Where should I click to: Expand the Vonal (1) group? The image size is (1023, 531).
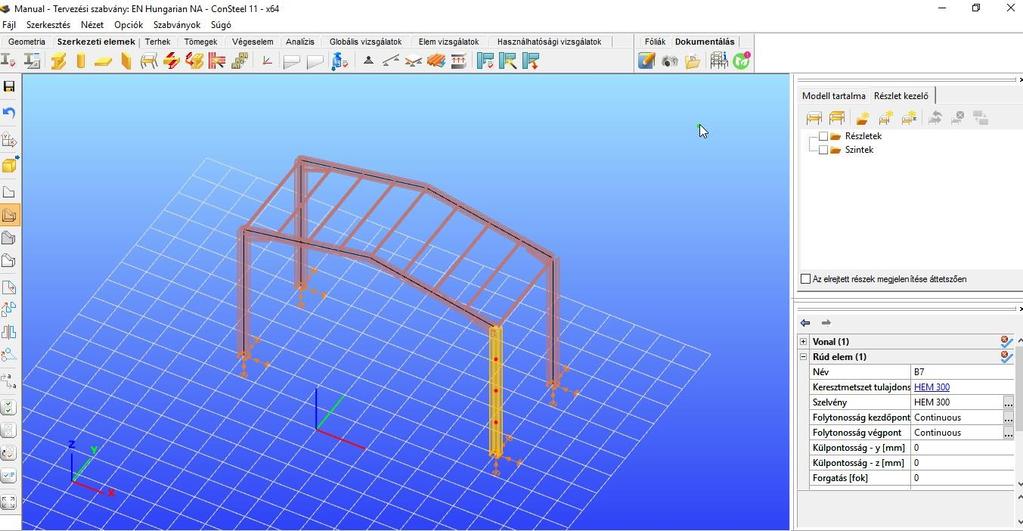pyautogui.click(x=803, y=342)
